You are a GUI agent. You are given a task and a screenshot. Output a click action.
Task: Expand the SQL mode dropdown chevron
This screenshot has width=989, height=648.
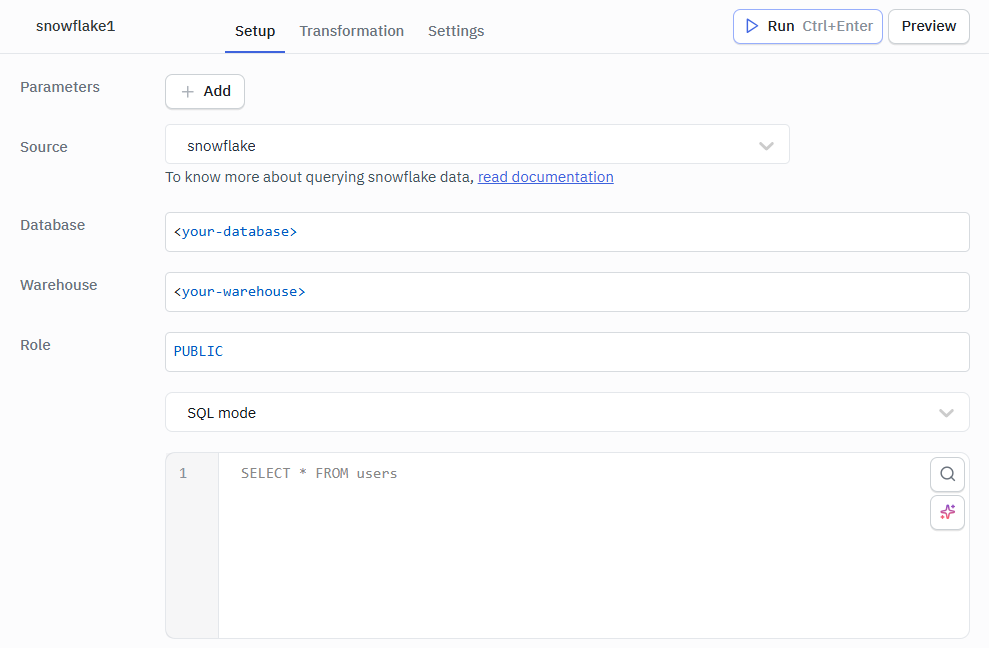click(945, 413)
